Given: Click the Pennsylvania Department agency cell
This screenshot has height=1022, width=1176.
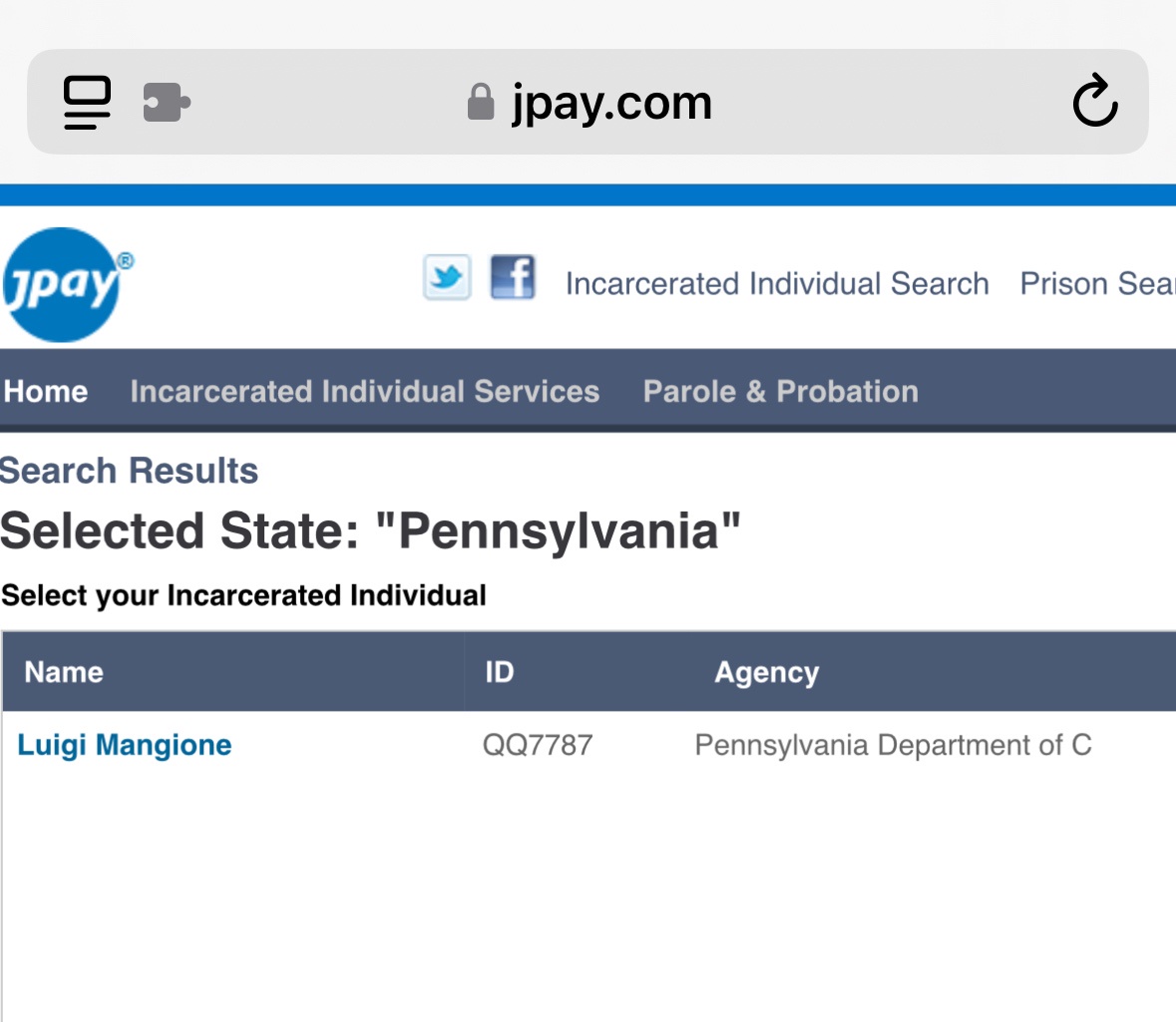Looking at the screenshot, I should pyautogui.click(x=894, y=746).
